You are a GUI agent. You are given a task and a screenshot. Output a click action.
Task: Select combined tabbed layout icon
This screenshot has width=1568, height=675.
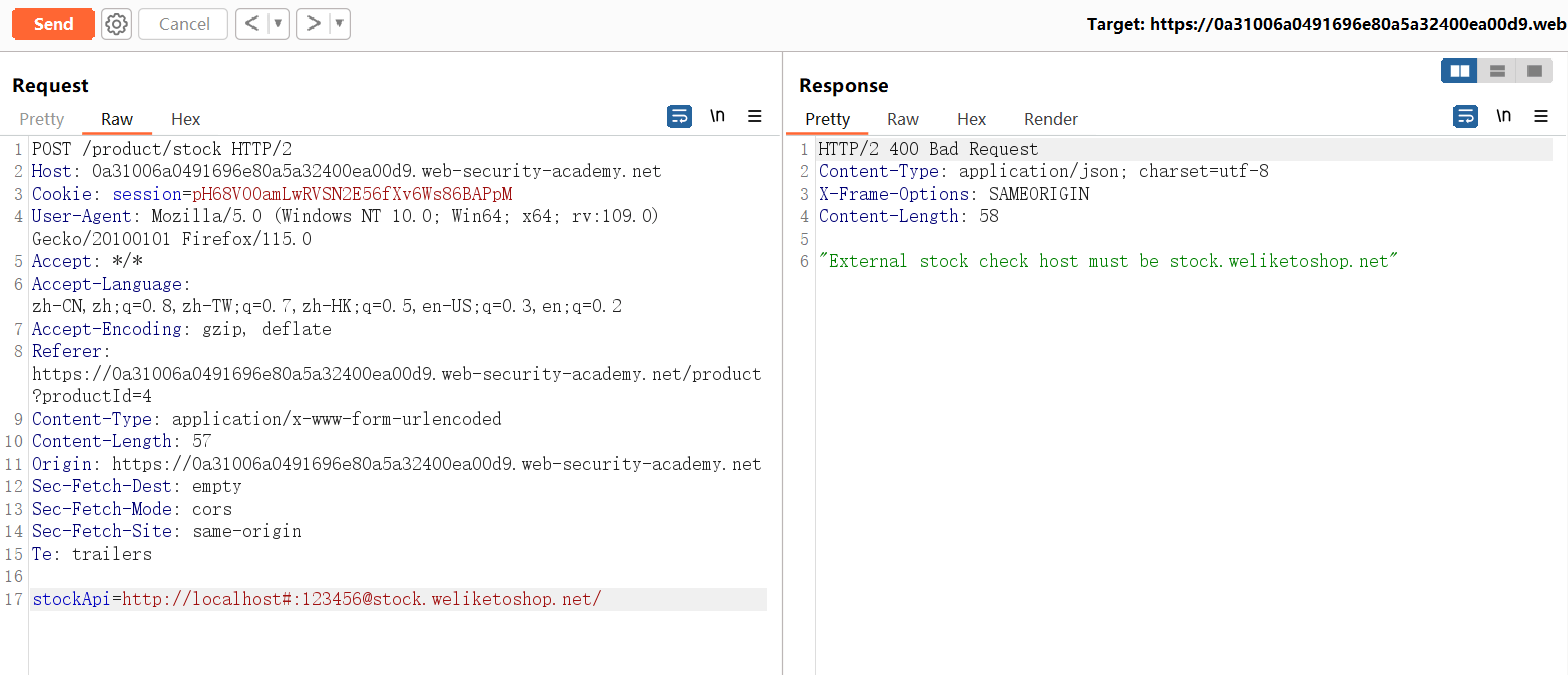tap(1534, 71)
